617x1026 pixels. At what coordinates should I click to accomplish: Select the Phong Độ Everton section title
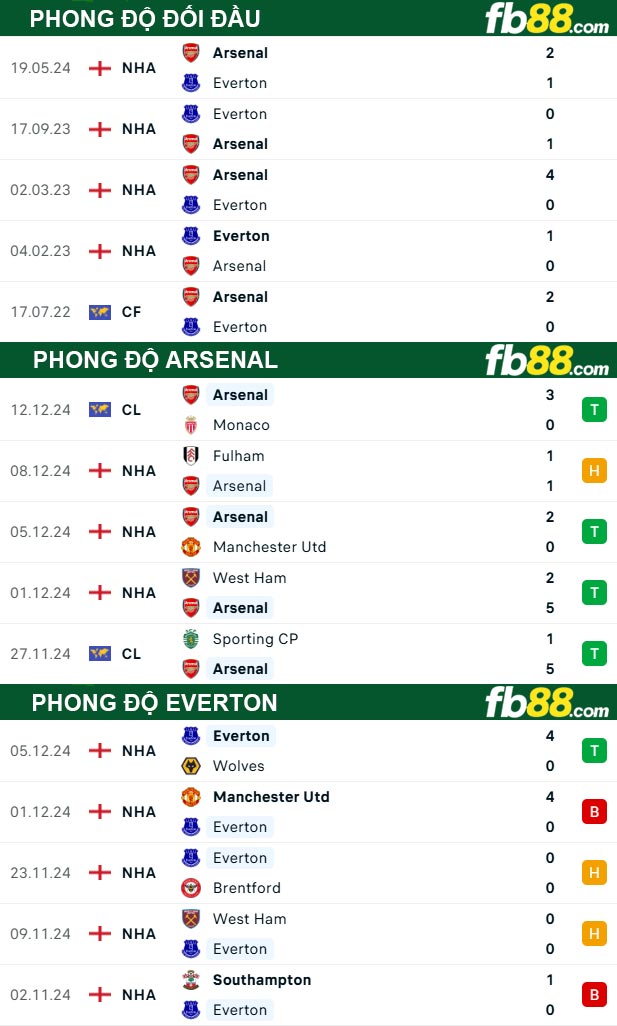[154, 703]
